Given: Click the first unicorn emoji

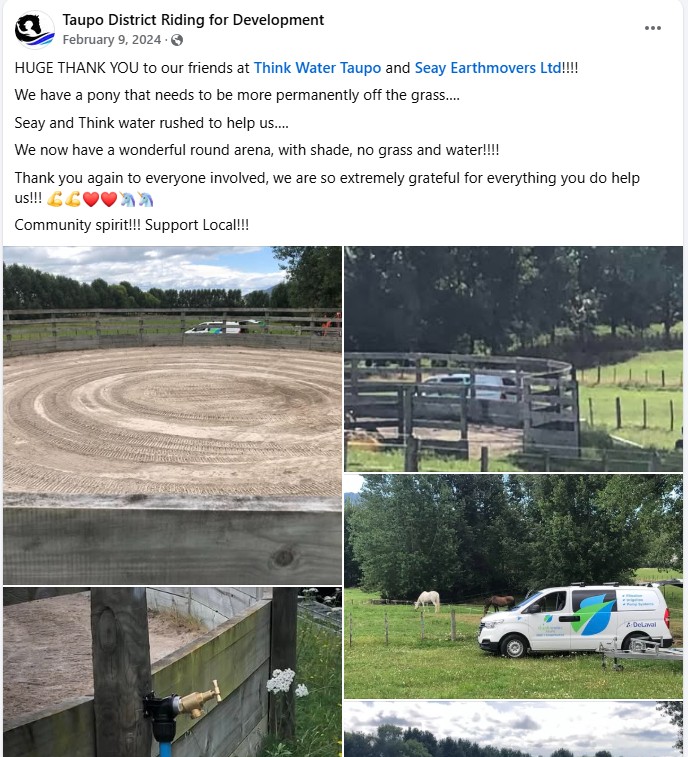Looking at the screenshot, I should [127, 199].
